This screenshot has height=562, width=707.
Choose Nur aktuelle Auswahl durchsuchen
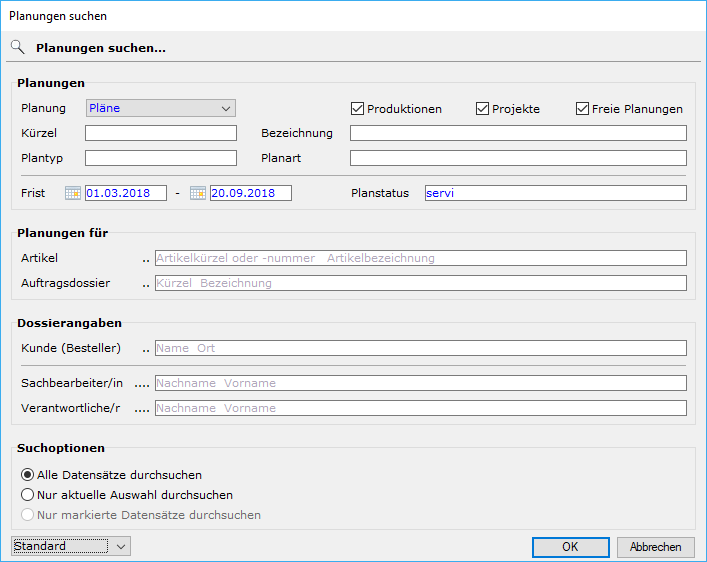(x=28, y=495)
